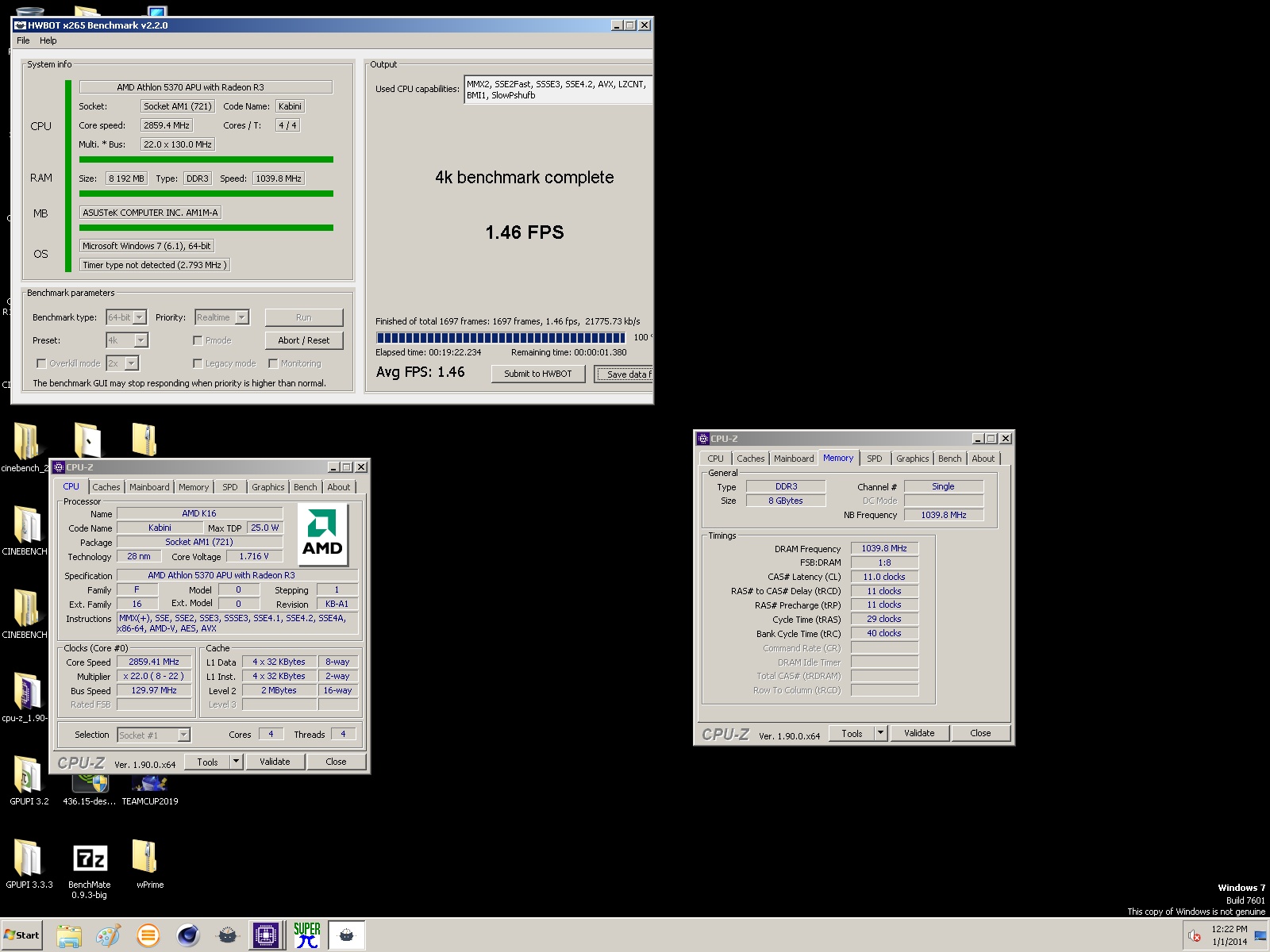Click the DRAM Frequency 1039.8 MHz field
Screen dimensions: 1270x952
pos(884,548)
